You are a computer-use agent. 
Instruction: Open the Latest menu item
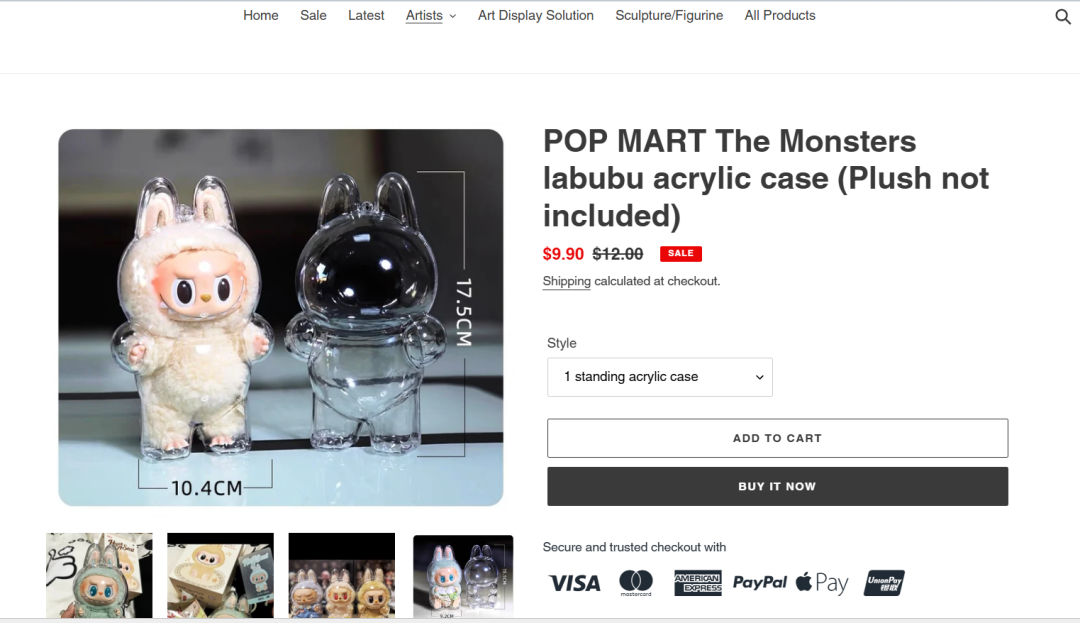[366, 15]
